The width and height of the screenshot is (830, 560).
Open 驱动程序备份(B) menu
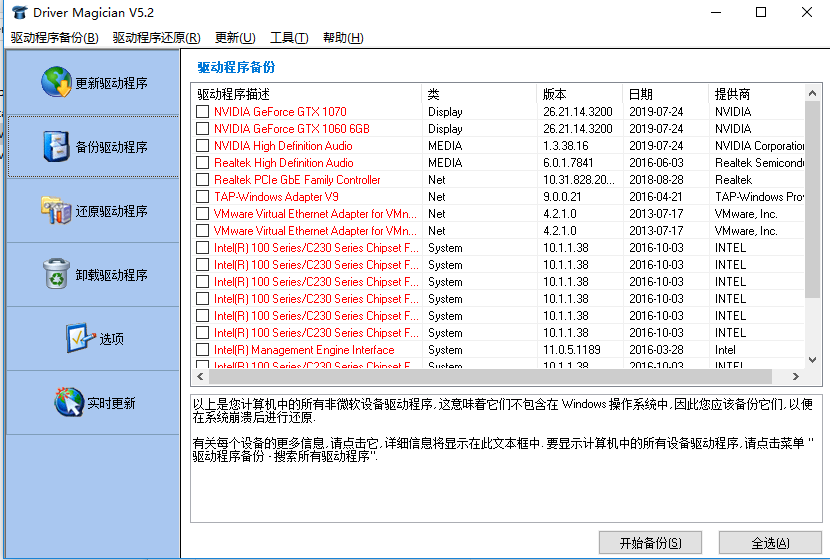(55, 38)
